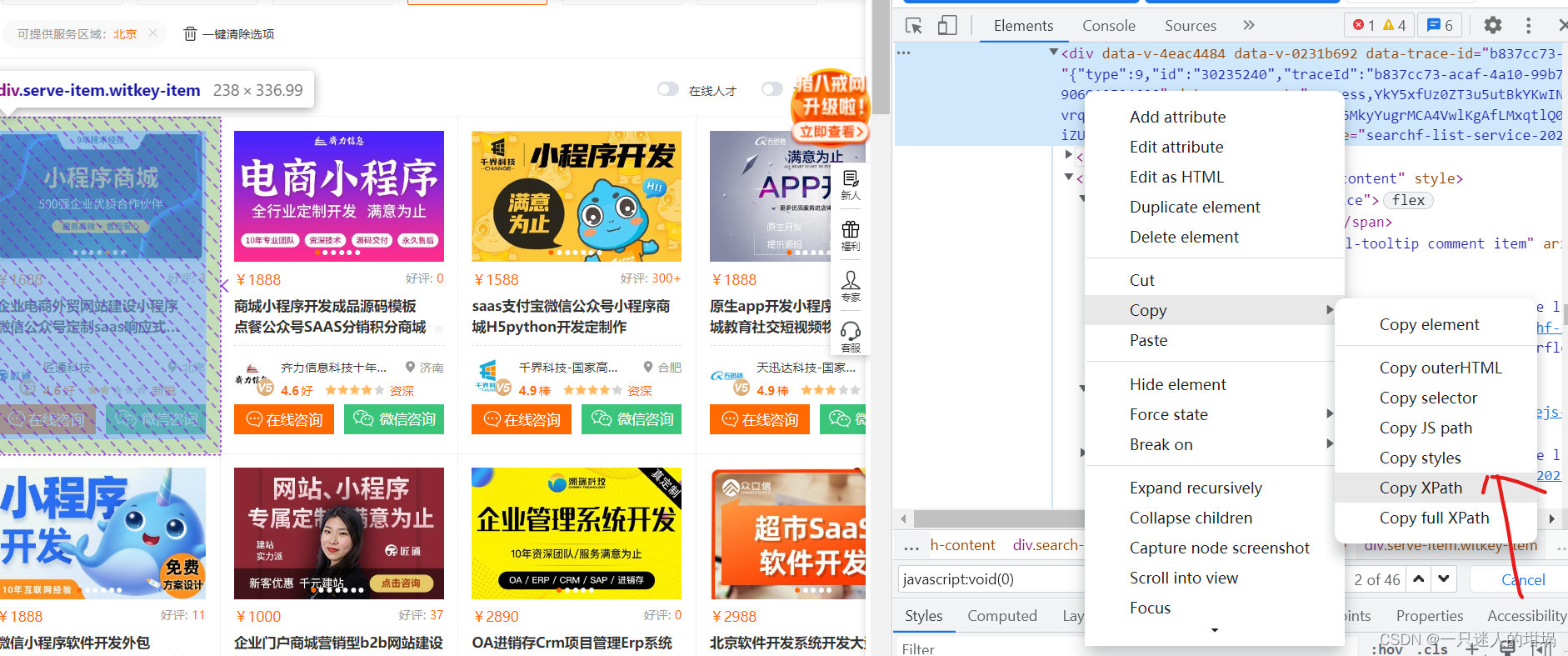Choose Hide element
This screenshot has width=1568, height=656.
1215,384
